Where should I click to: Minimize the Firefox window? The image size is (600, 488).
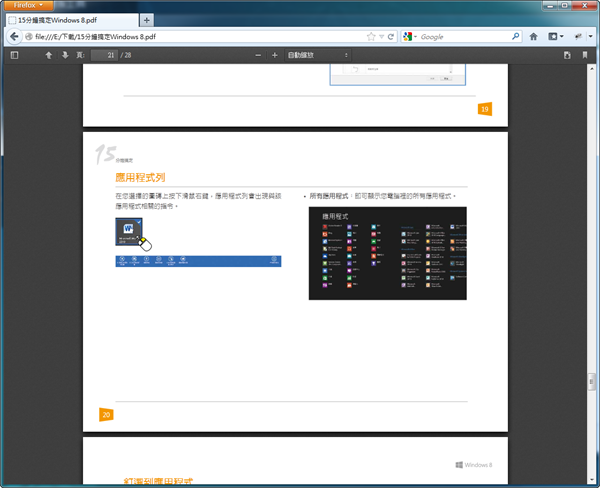point(550,5)
